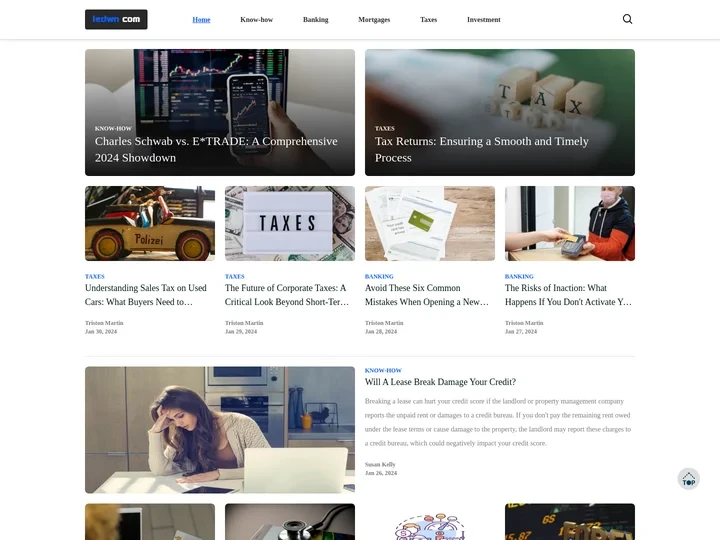Open the Mortgages nav tab

pyautogui.click(x=374, y=20)
